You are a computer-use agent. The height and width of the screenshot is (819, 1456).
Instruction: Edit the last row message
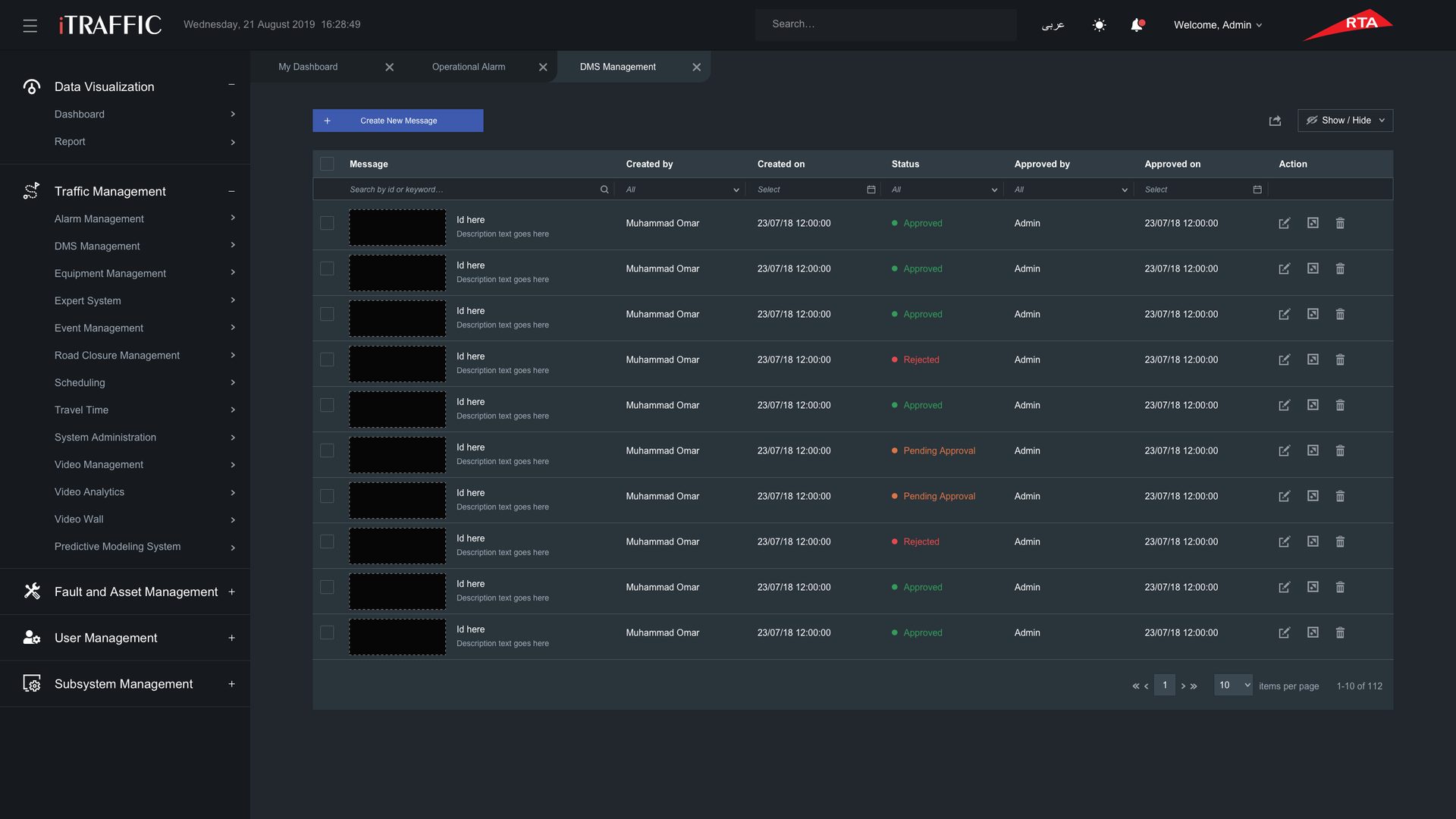[x=1284, y=633]
